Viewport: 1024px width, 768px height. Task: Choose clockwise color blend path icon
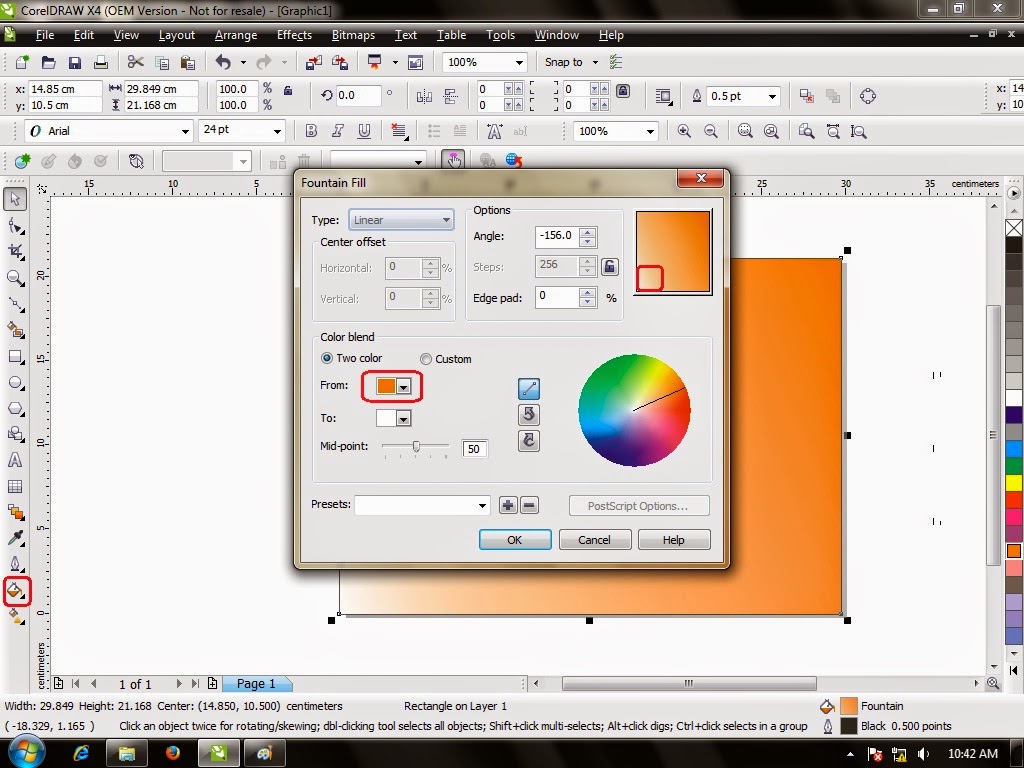pyautogui.click(x=528, y=440)
